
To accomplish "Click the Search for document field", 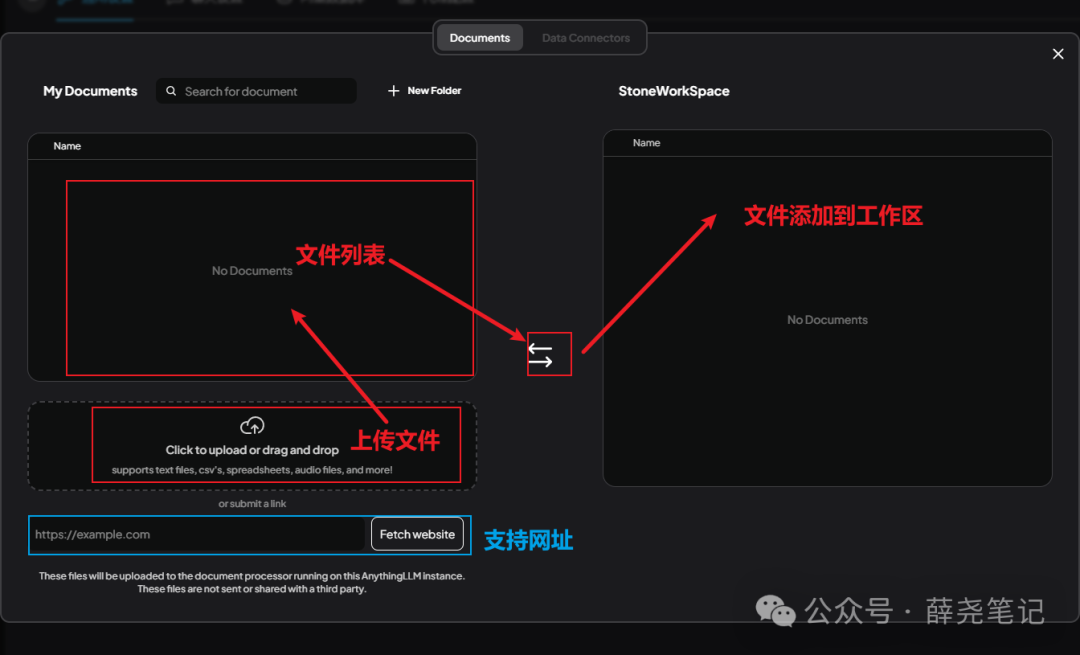I will tap(256, 91).
